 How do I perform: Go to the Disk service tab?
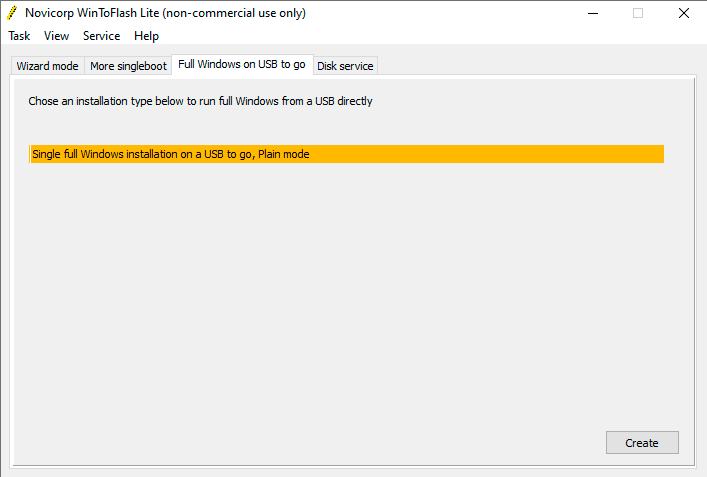(x=345, y=66)
